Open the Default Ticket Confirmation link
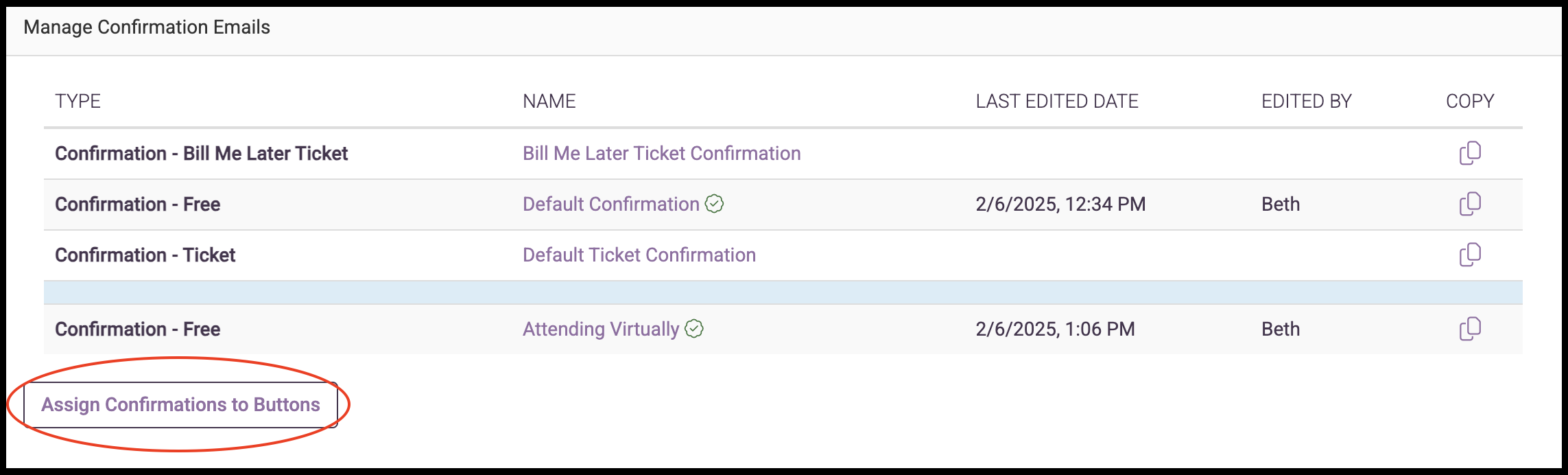 click(639, 255)
